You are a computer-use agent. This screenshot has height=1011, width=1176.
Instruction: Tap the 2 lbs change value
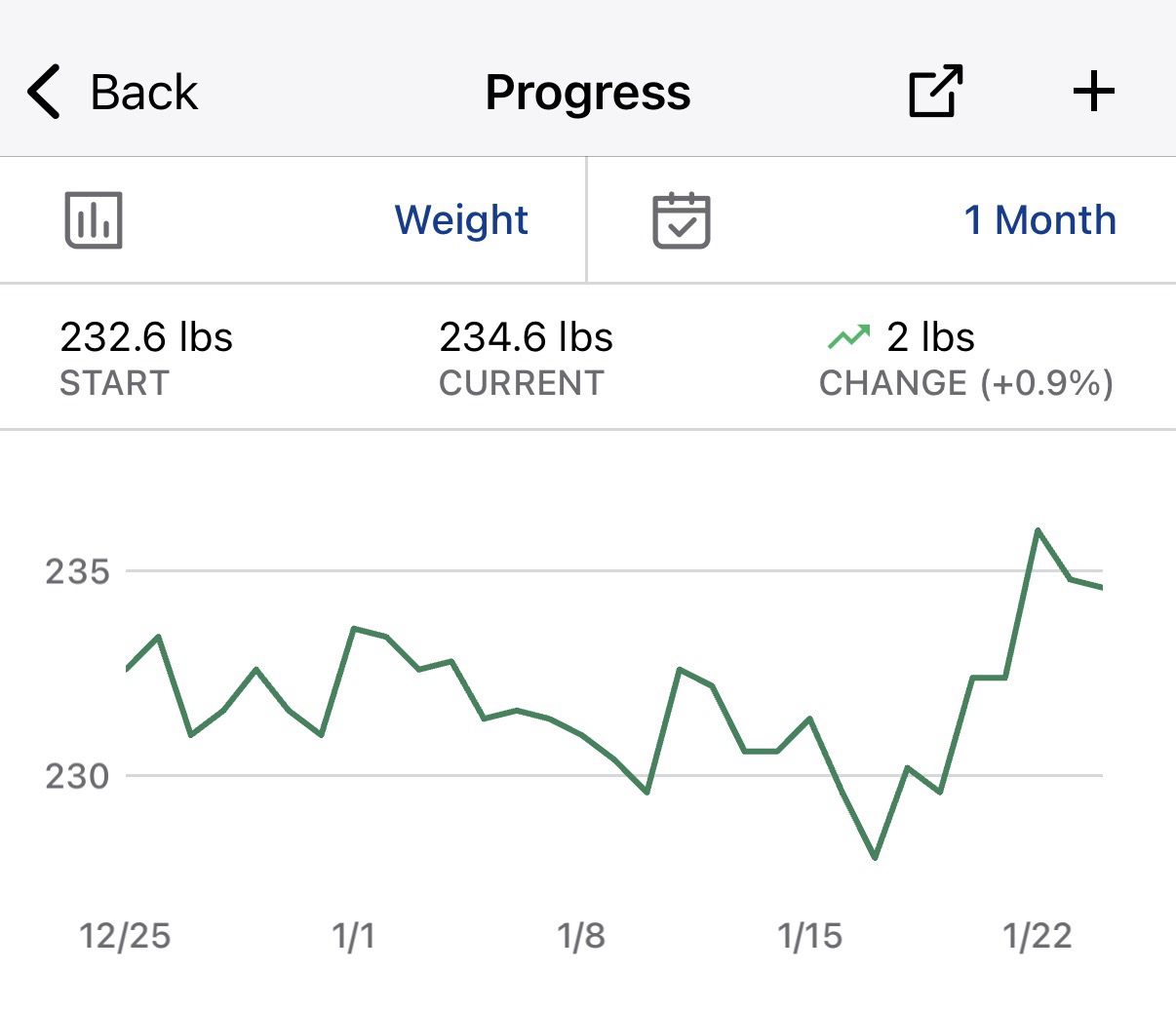[930, 337]
